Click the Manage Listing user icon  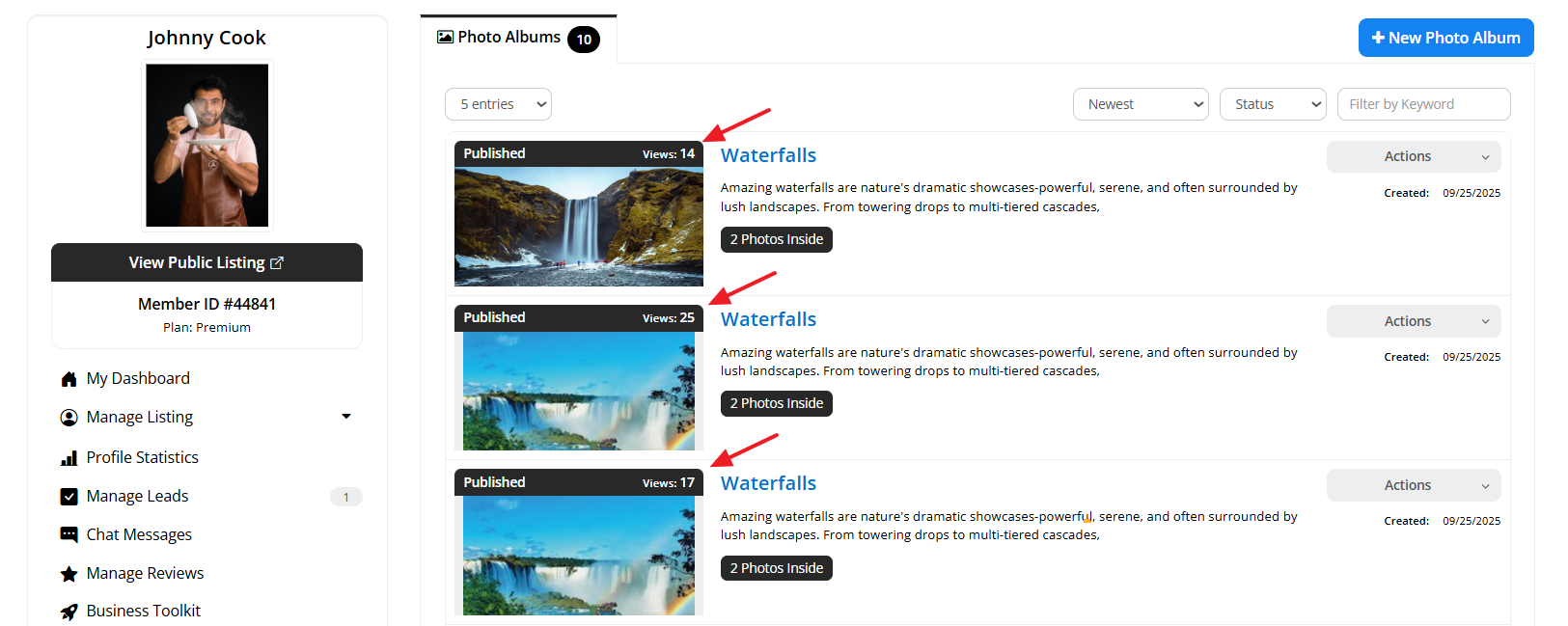pos(69,418)
